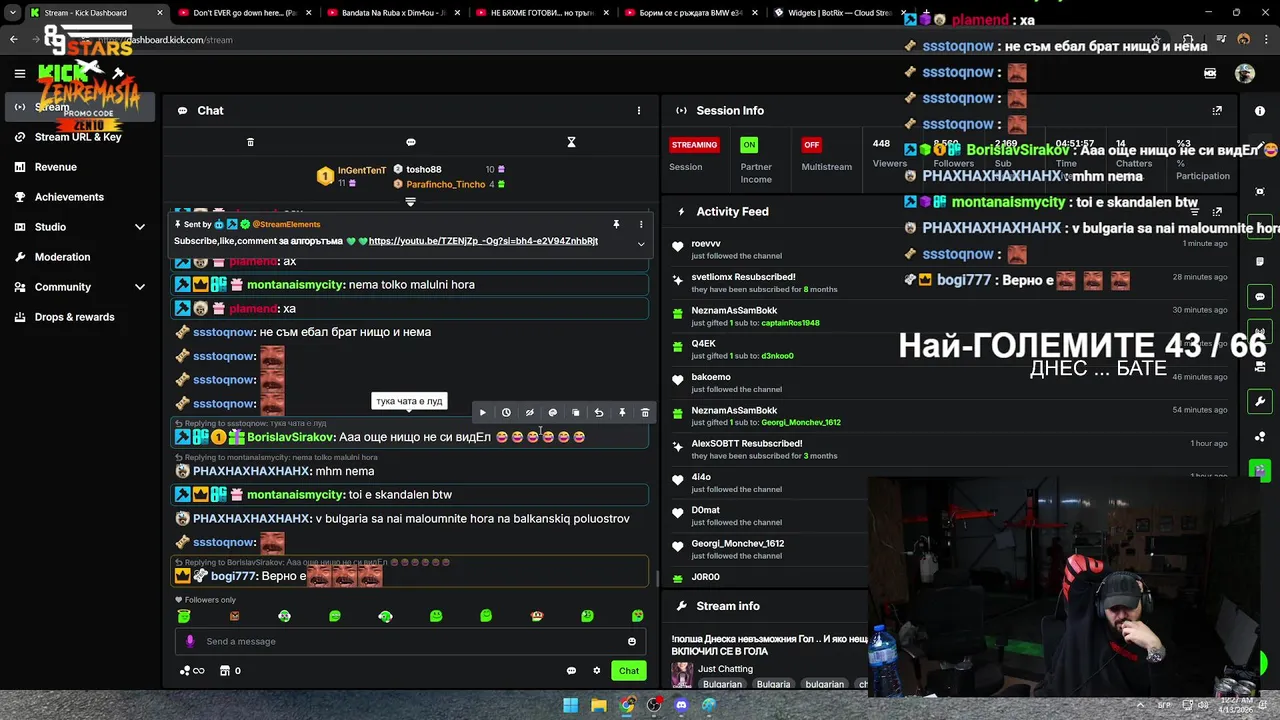Click clock timeout icon in message toolbar
The height and width of the screenshot is (720, 1280).
pyautogui.click(x=506, y=412)
